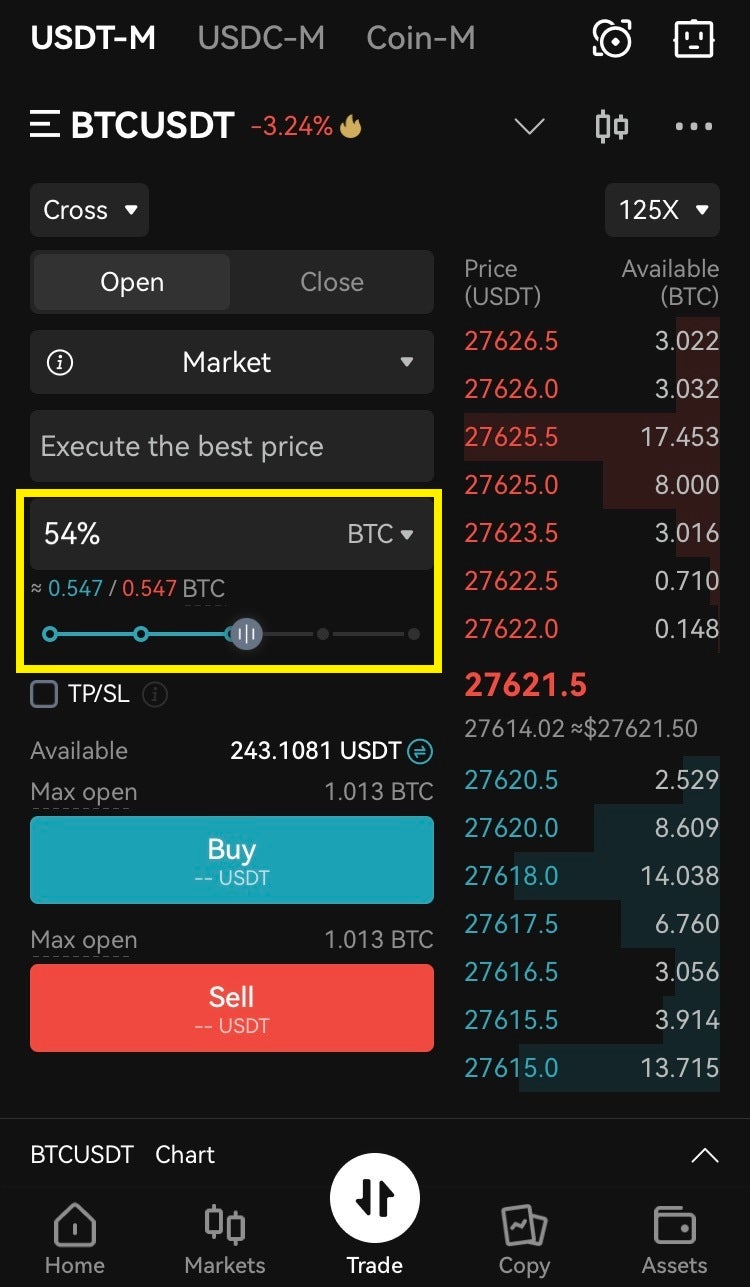
Task: Open the scan icon in top bar
Action: click(612, 39)
